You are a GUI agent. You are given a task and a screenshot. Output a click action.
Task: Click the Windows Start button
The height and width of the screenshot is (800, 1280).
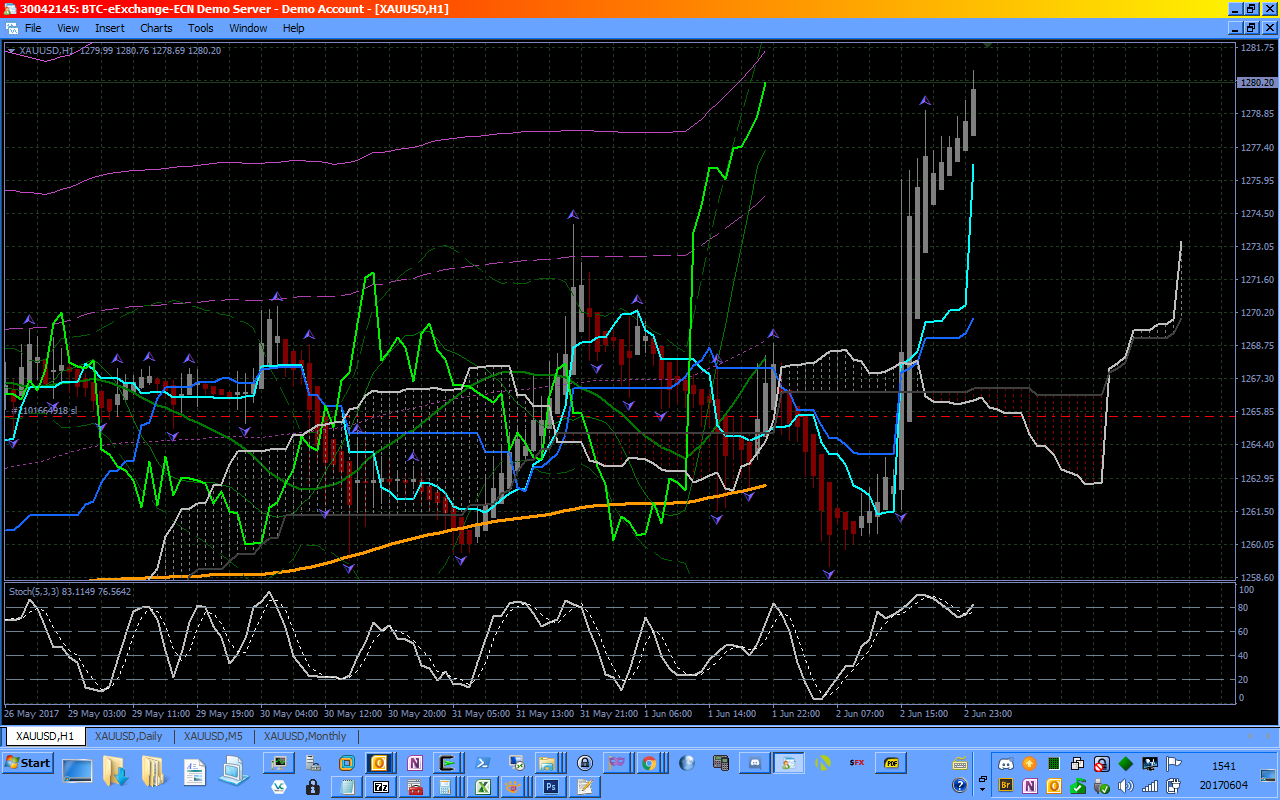(28, 763)
